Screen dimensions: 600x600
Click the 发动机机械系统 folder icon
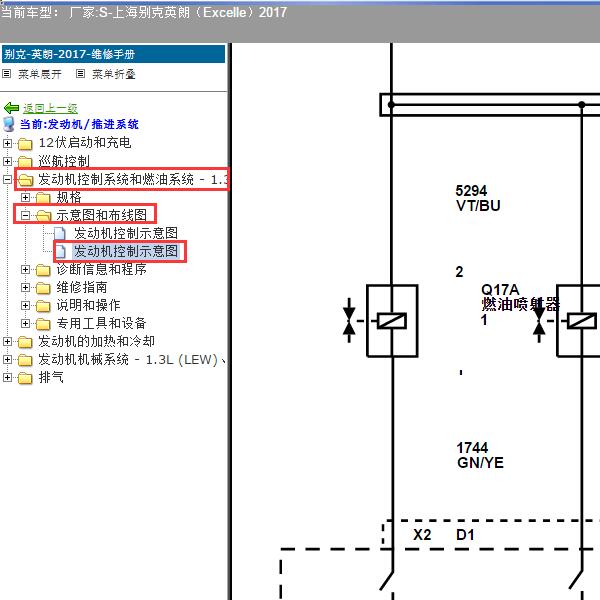click(25, 360)
